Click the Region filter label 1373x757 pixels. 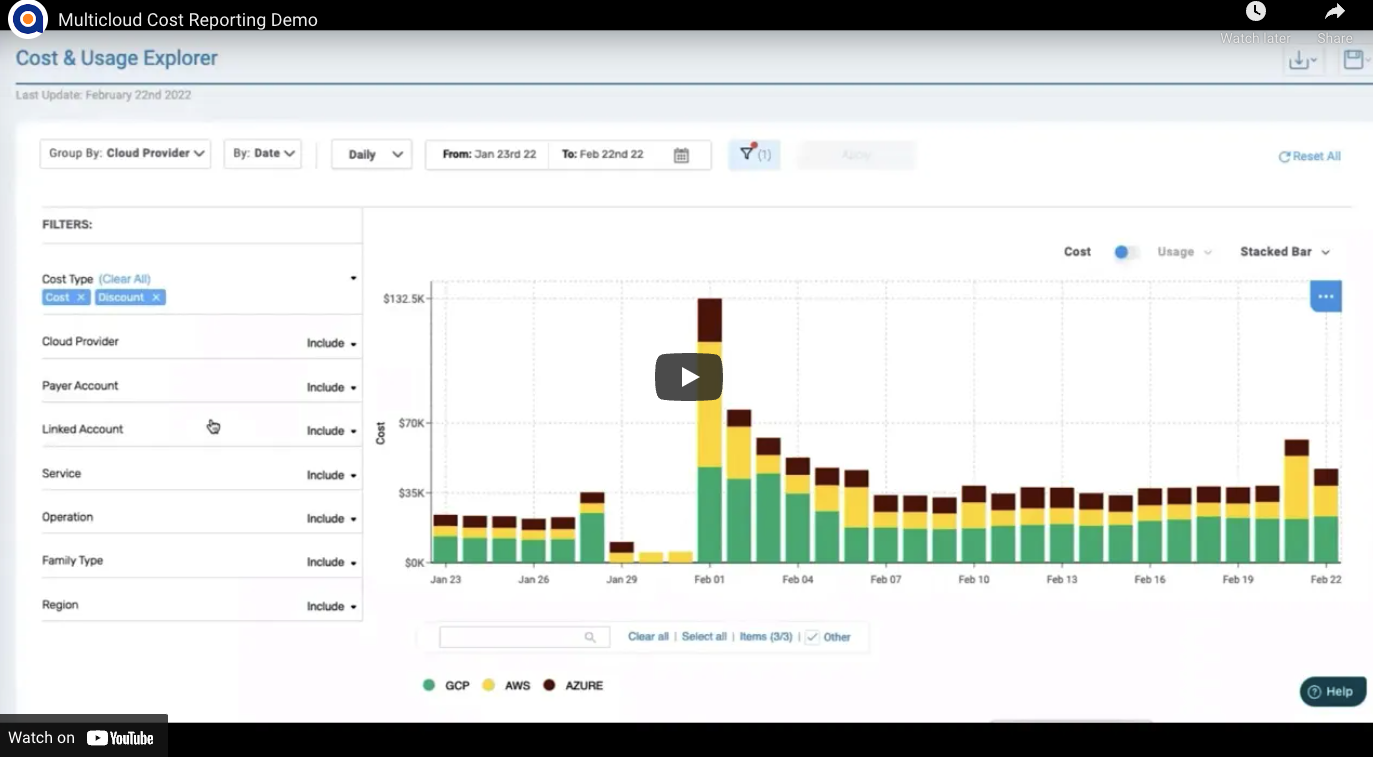click(60, 605)
